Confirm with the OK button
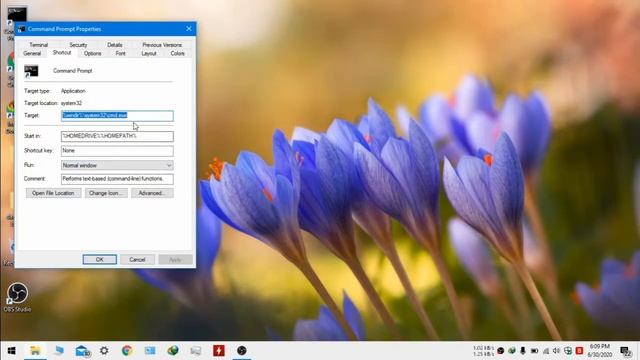 coord(100,260)
